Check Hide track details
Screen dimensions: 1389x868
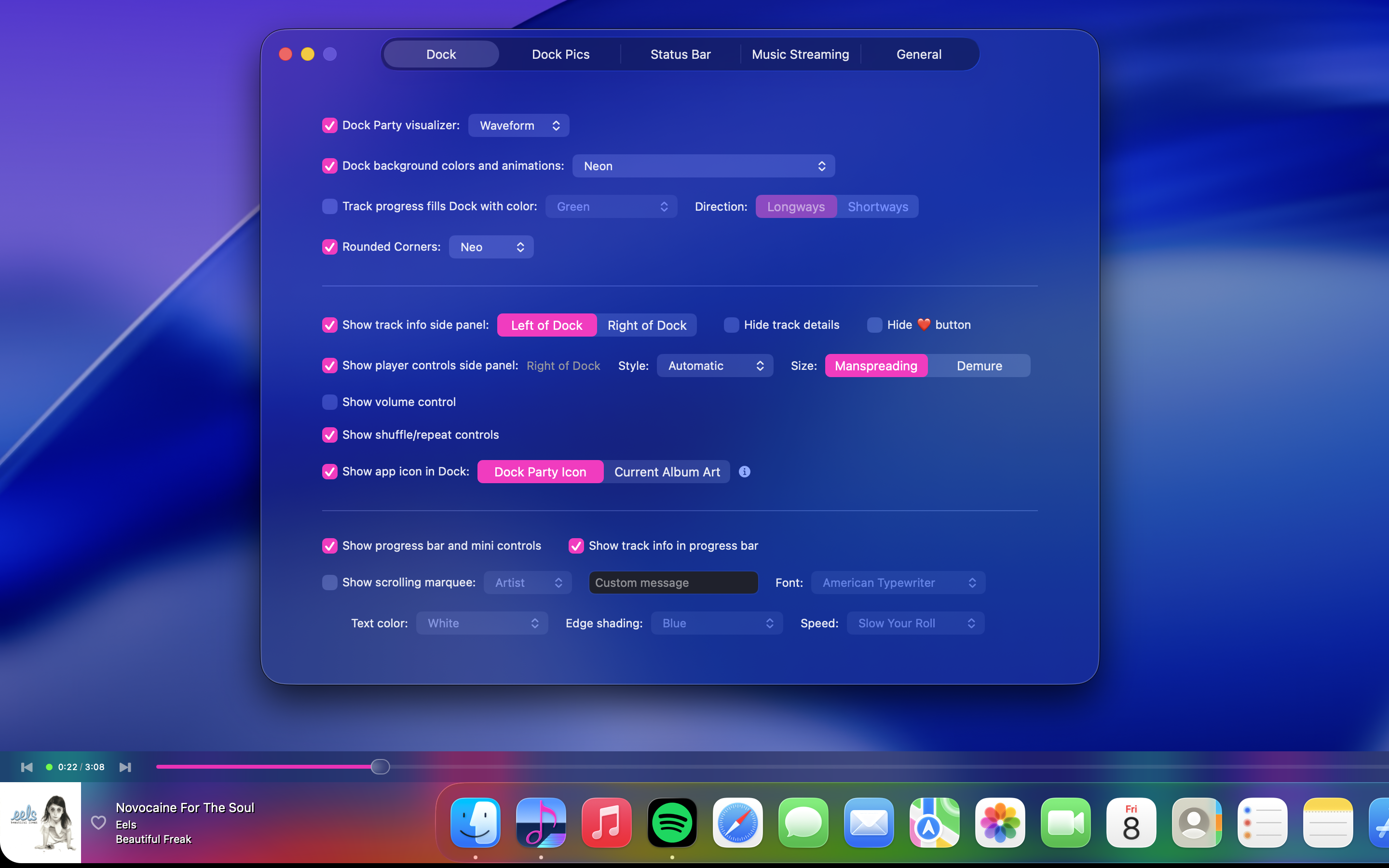point(731,325)
